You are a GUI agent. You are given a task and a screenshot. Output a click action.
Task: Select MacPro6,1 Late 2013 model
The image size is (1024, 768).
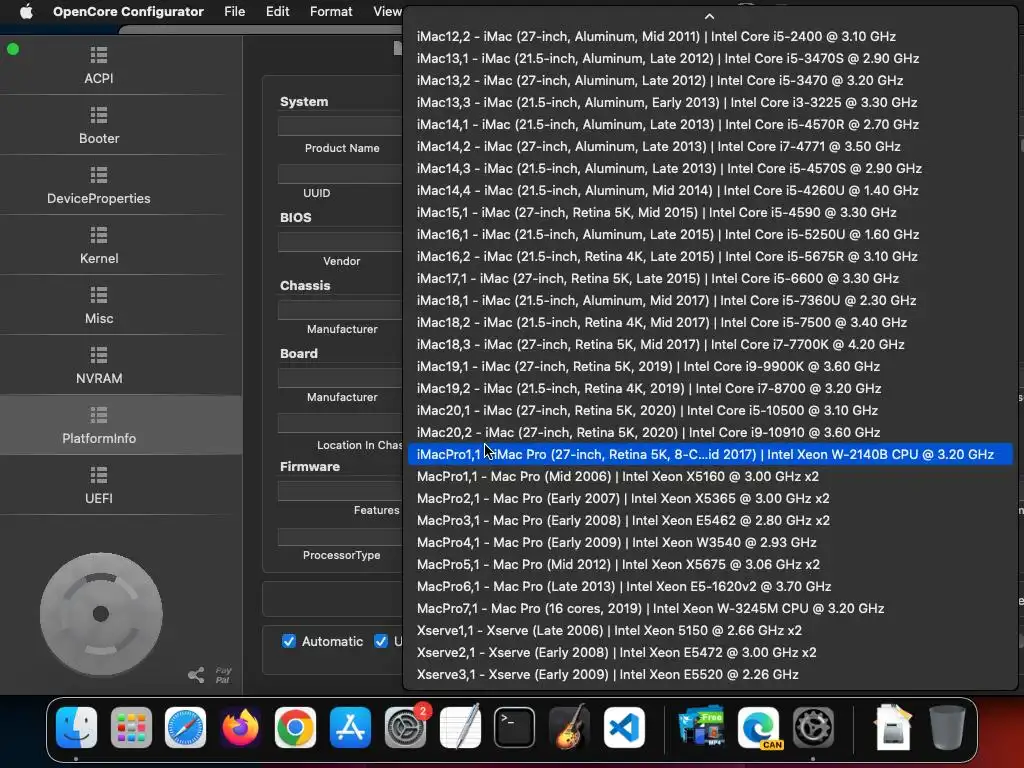click(710, 586)
